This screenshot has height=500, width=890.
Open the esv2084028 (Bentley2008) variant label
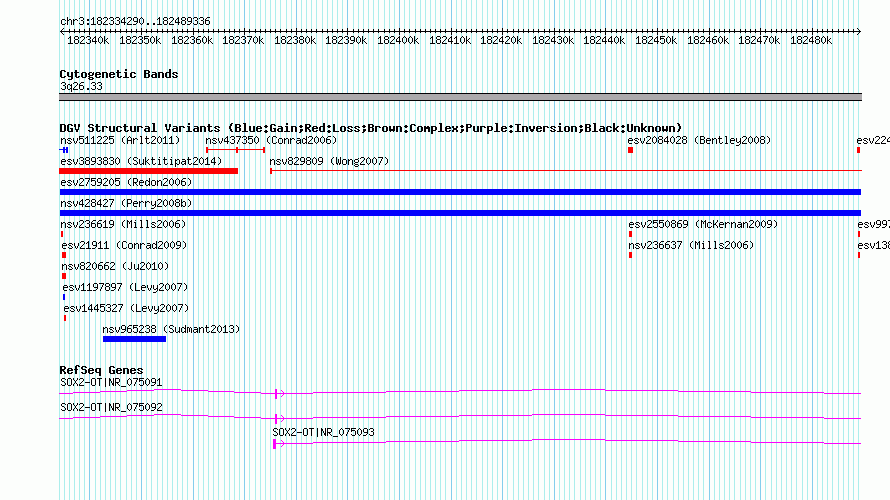click(x=699, y=140)
